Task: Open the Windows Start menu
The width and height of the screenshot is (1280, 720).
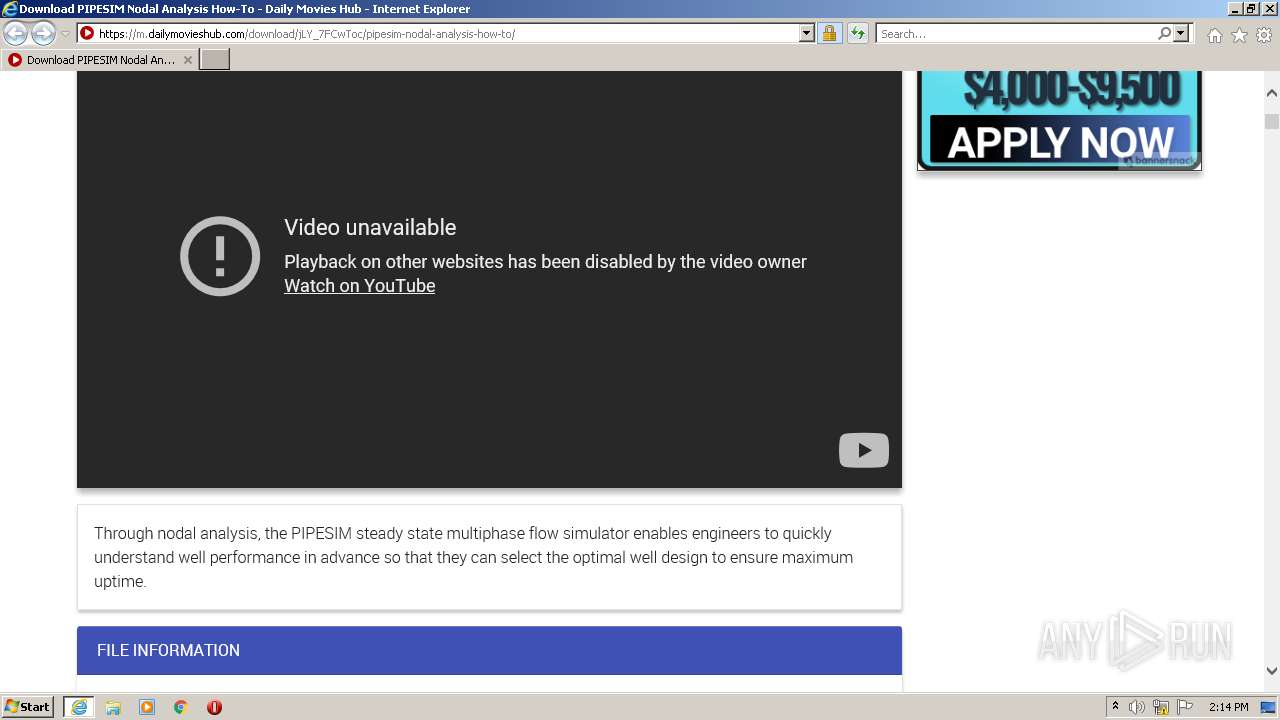Action: click(28, 707)
